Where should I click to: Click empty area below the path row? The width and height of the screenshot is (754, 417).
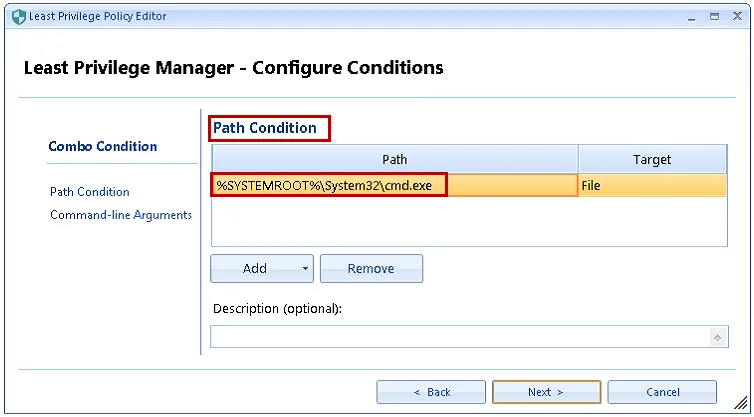[x=468, y=220]
